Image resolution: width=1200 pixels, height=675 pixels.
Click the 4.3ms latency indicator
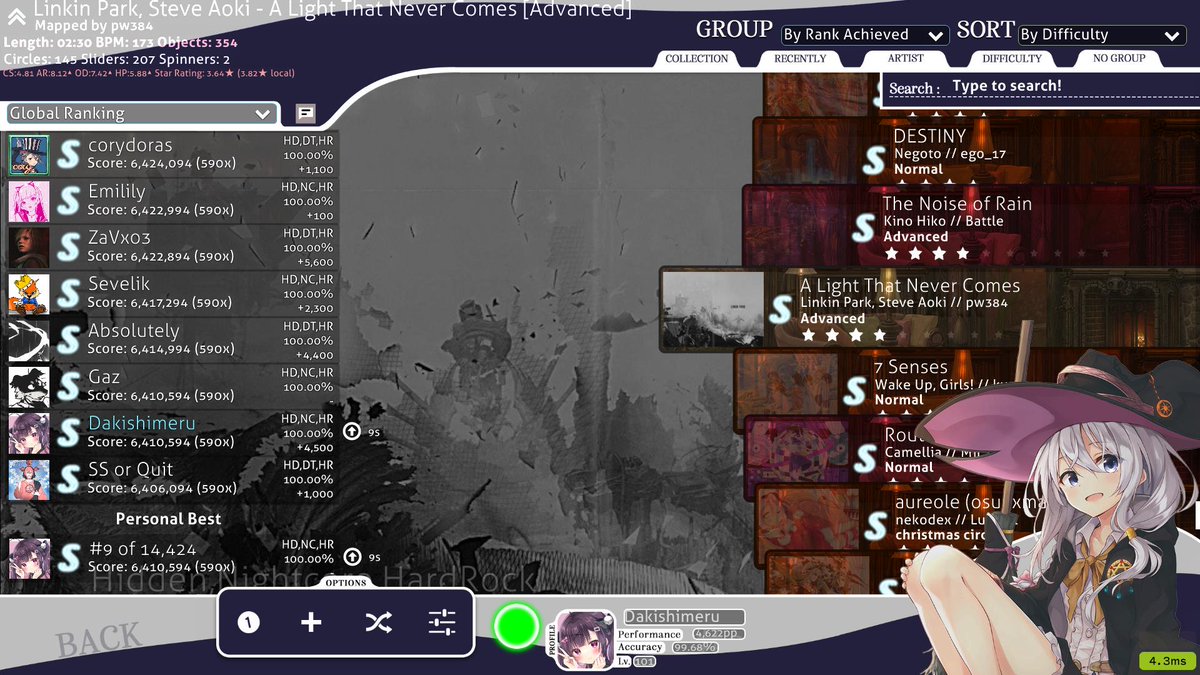pyautogui.click(x=1167, y=661)
